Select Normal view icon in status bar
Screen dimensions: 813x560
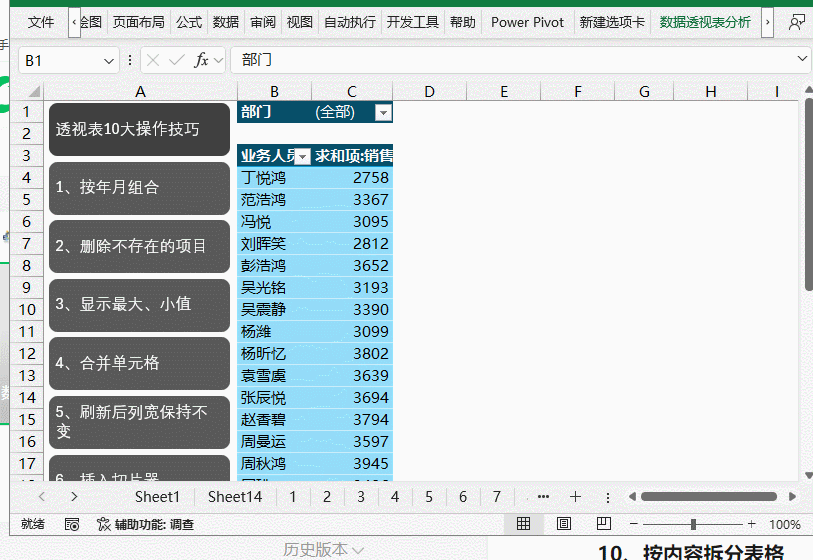tap(523, 524)
